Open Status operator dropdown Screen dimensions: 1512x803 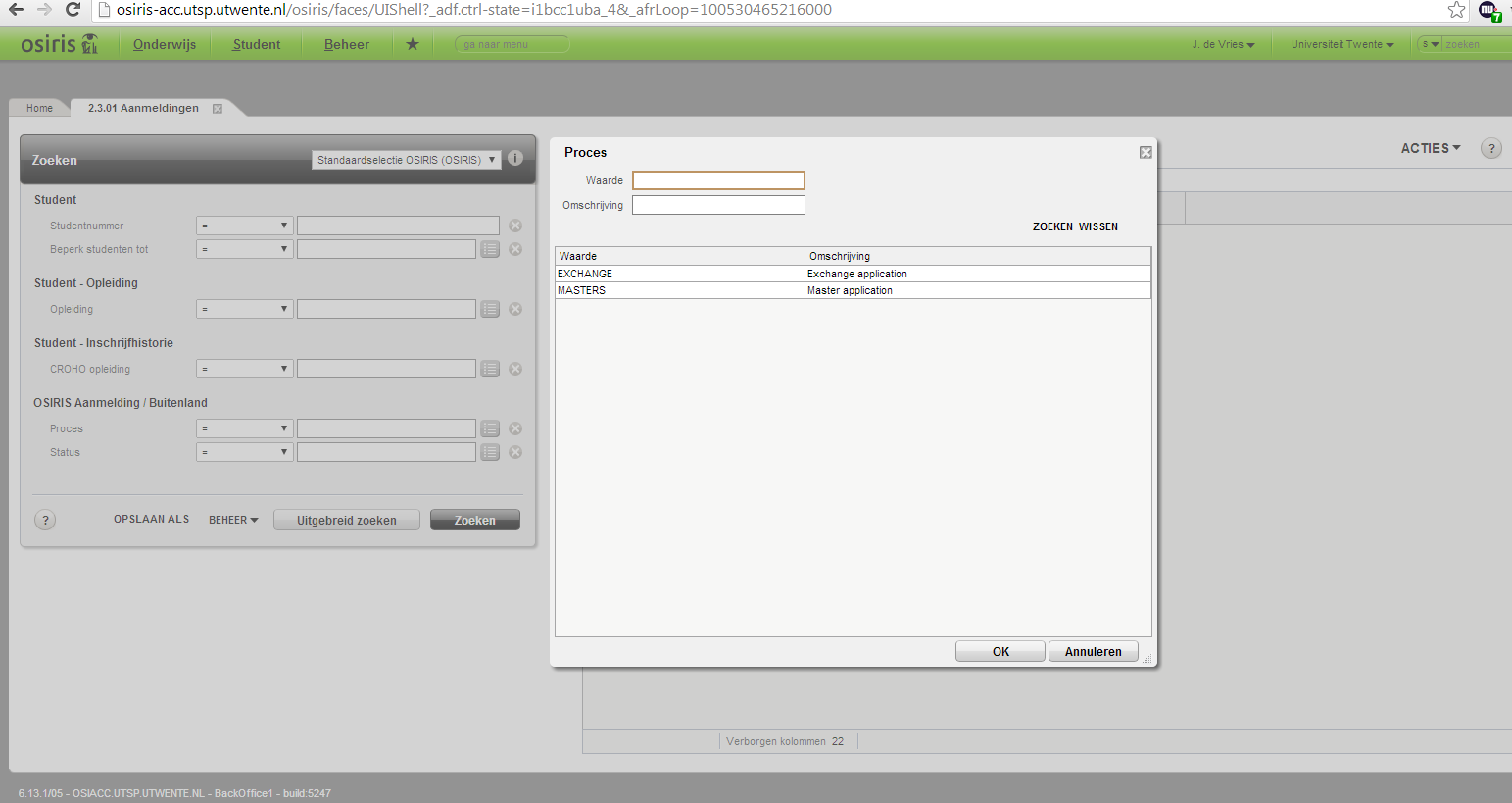tap(244, 452)
